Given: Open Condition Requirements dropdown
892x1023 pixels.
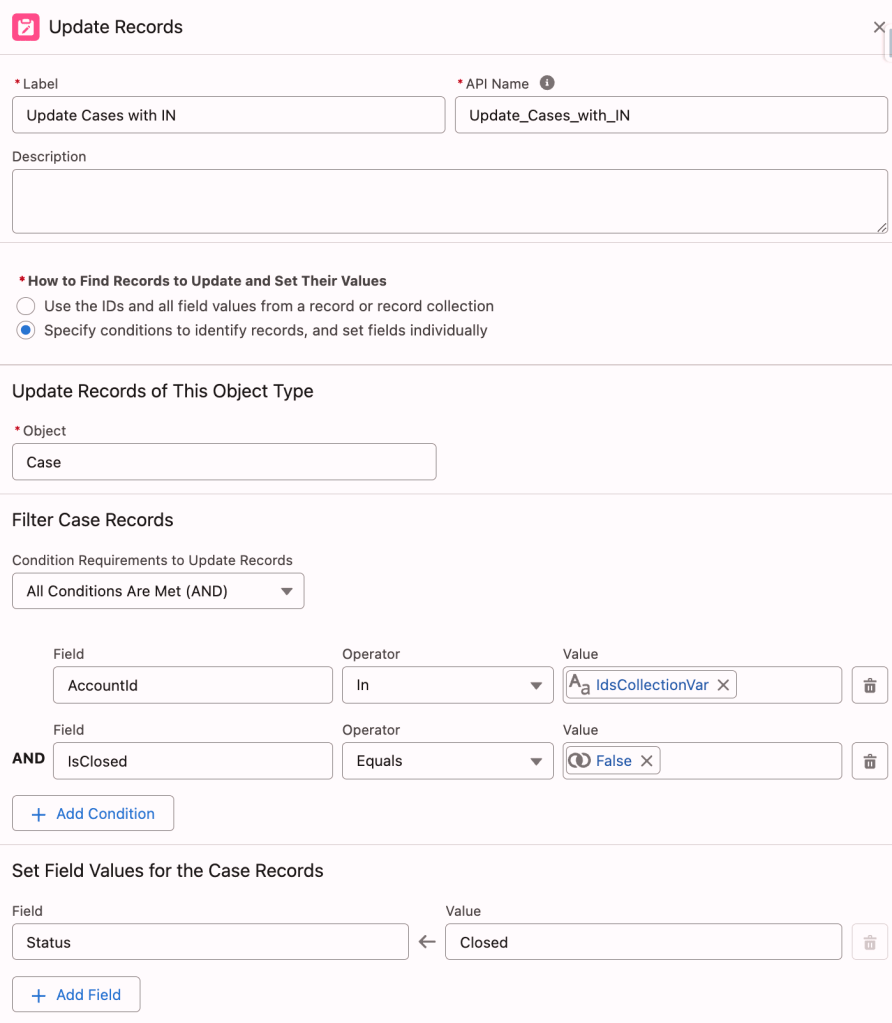Looking at the screenshot, I should (x=158, y=591).
